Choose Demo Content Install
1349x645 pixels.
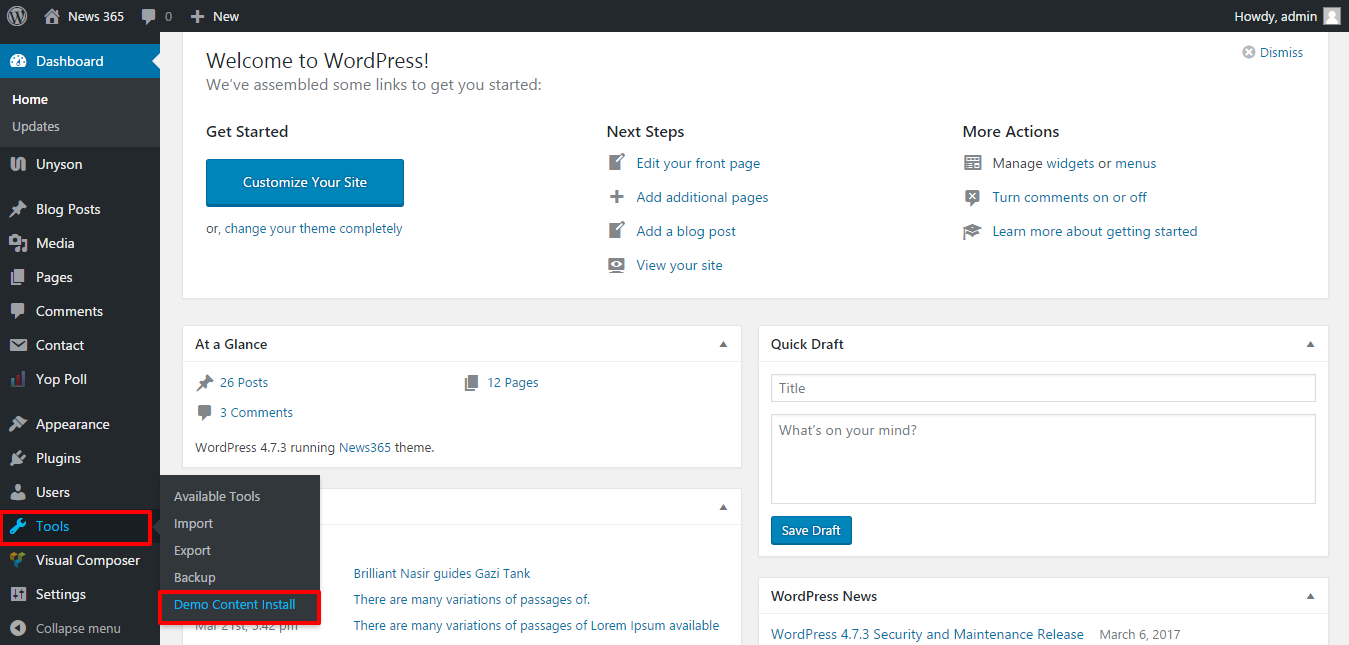coord(235,604)
